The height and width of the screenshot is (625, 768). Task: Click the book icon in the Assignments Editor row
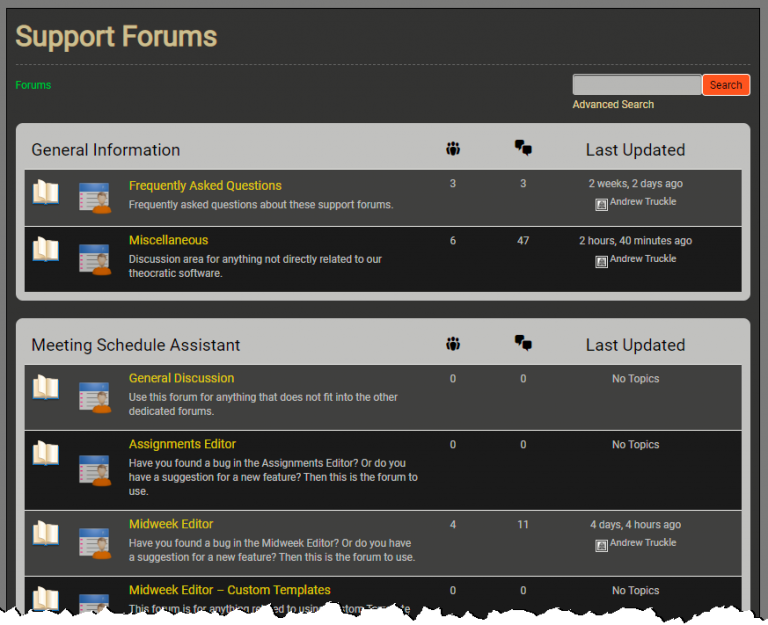[46, 453]
